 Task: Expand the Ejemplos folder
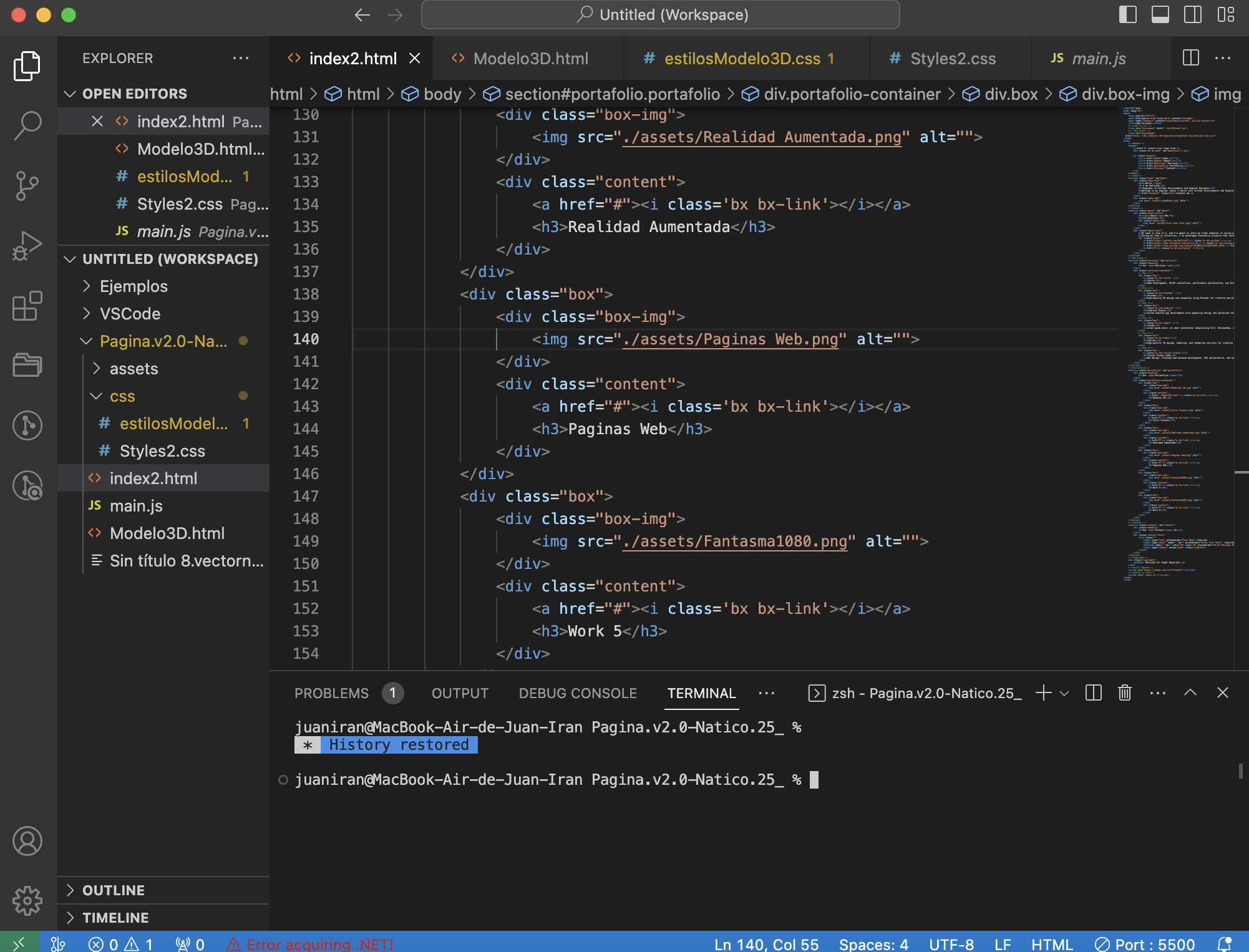click(x=134, y=286)
